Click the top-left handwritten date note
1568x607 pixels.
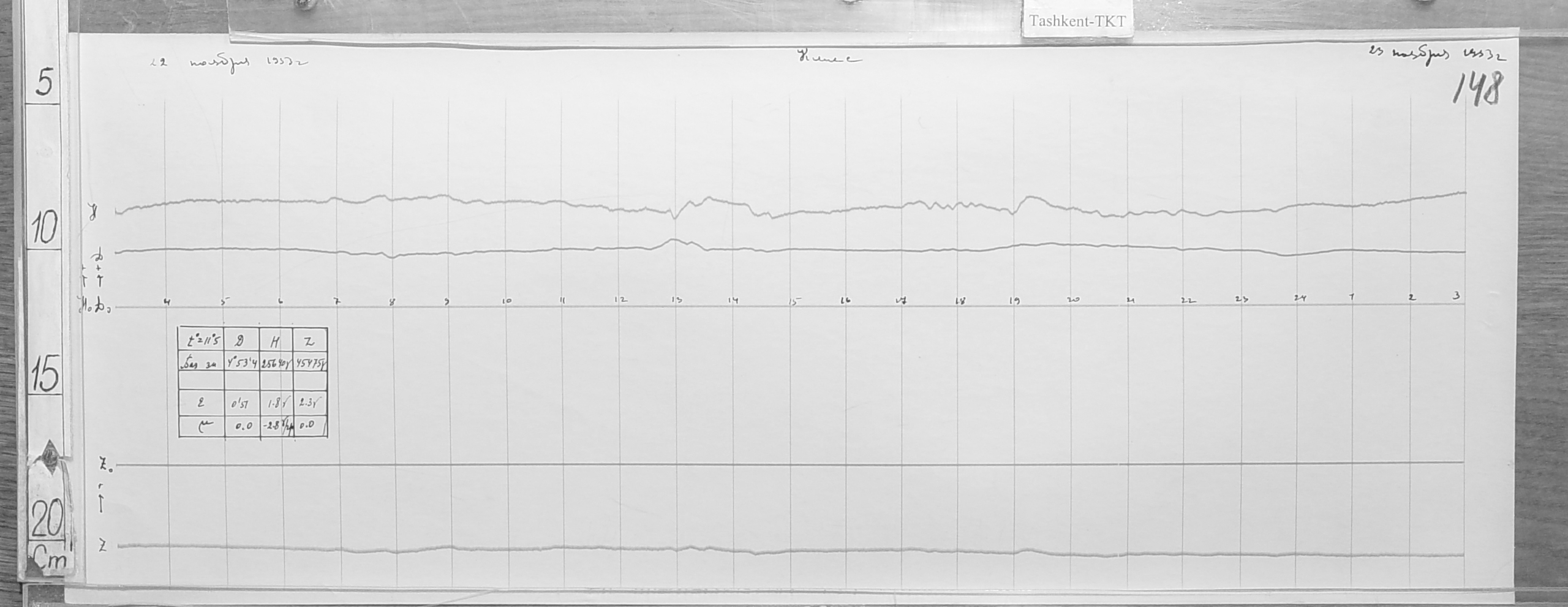[227, 63]
